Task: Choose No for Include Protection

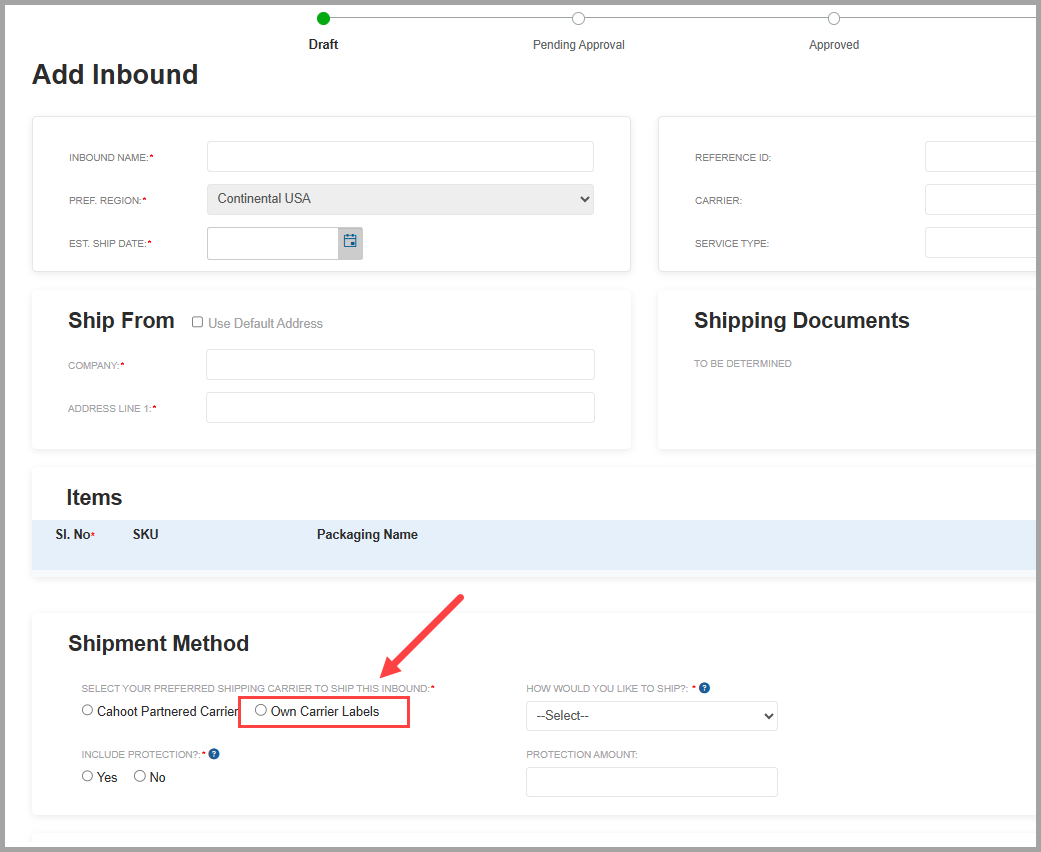Action: [139, 776]
